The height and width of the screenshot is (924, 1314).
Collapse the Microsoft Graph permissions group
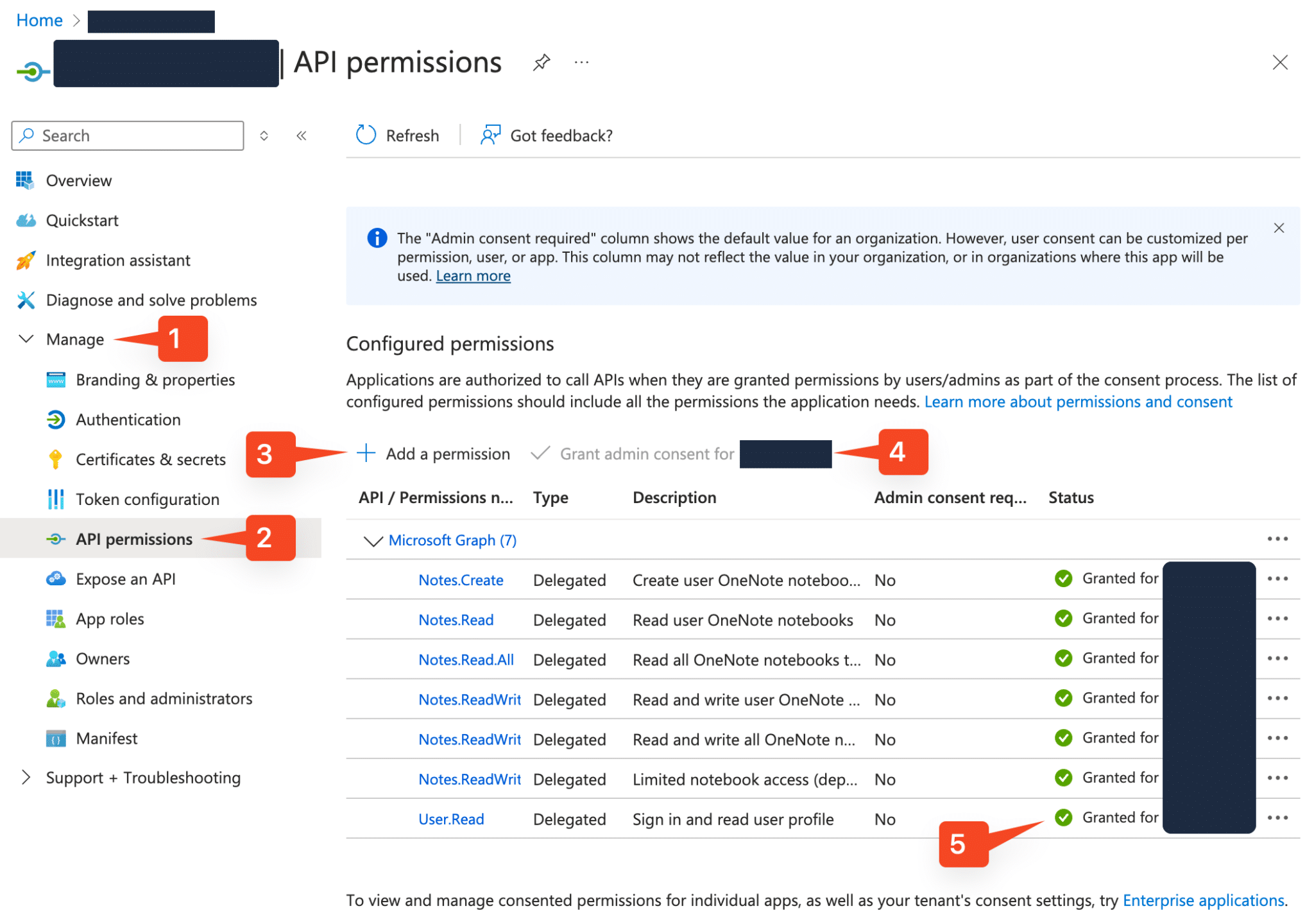coord(373,540)
